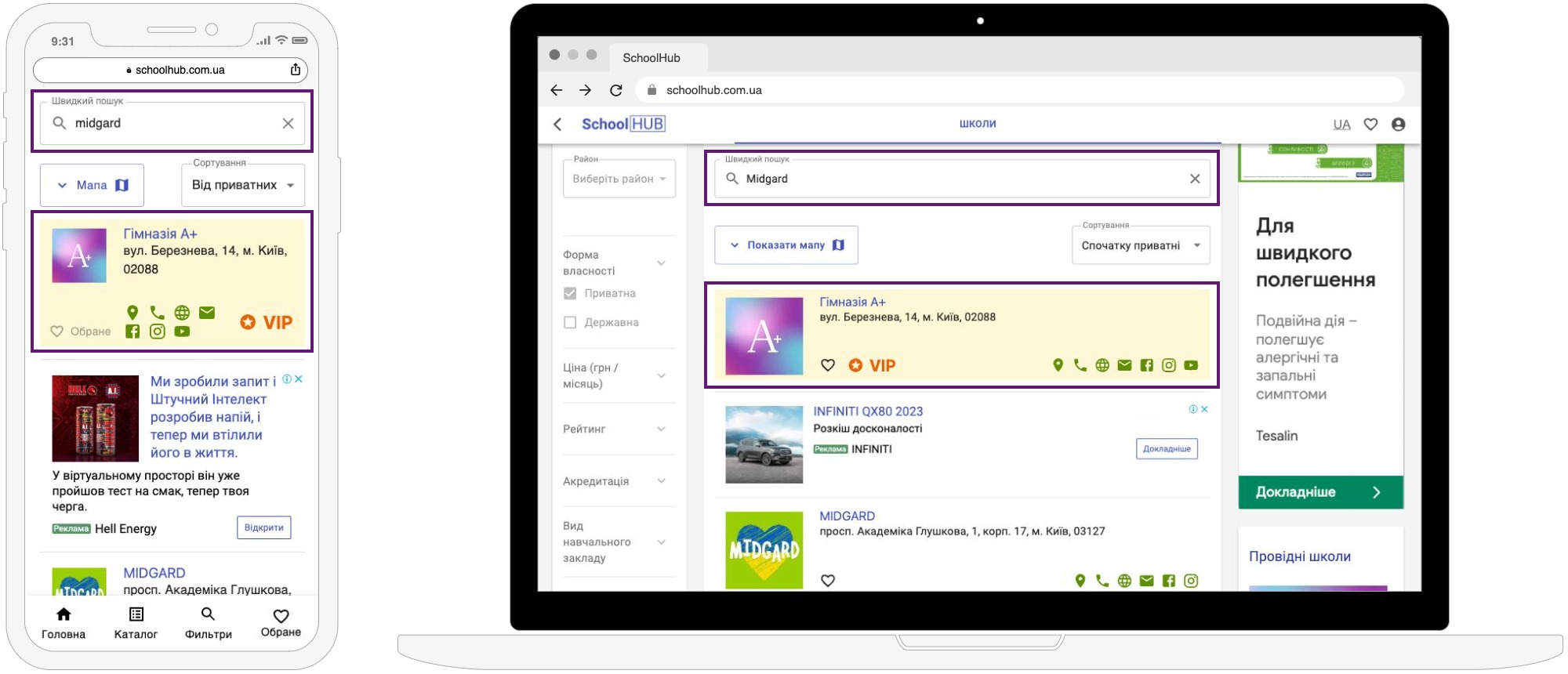Viewport: 1568px width, 674px height.
Task: Tap the Каталог tab in mobile bottom bar
Action: point(136,622)
